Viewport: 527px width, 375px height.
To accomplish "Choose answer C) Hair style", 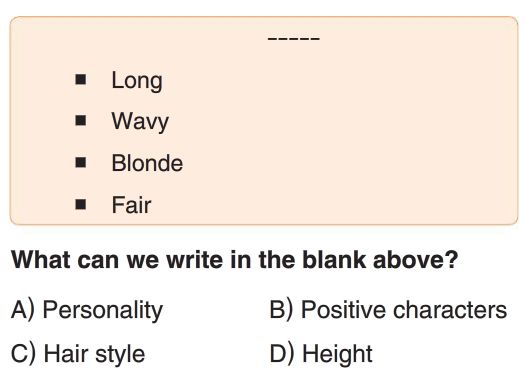I will 78,354.
